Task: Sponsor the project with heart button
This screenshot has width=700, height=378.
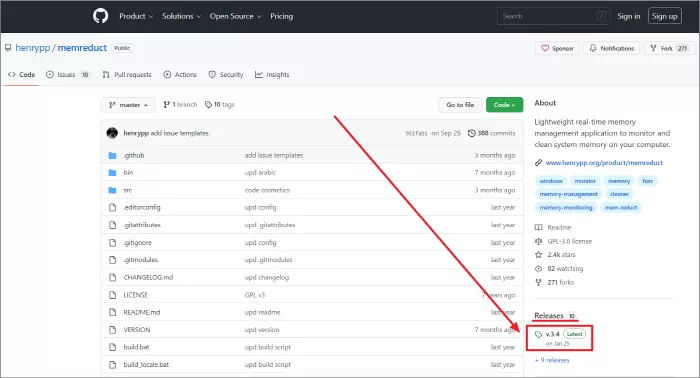Action: point(557,48)
